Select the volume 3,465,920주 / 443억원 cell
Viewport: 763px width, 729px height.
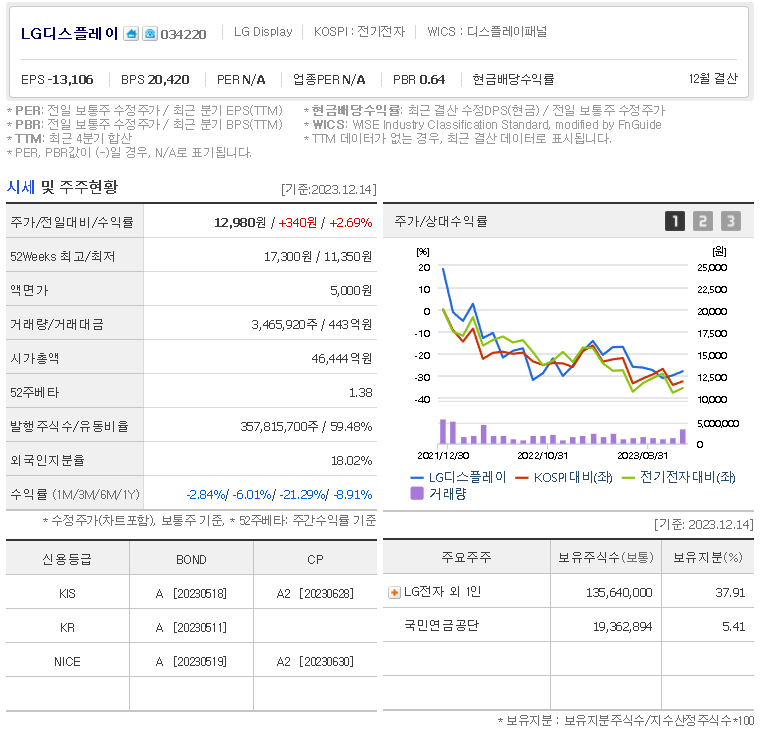click(312, 325)
